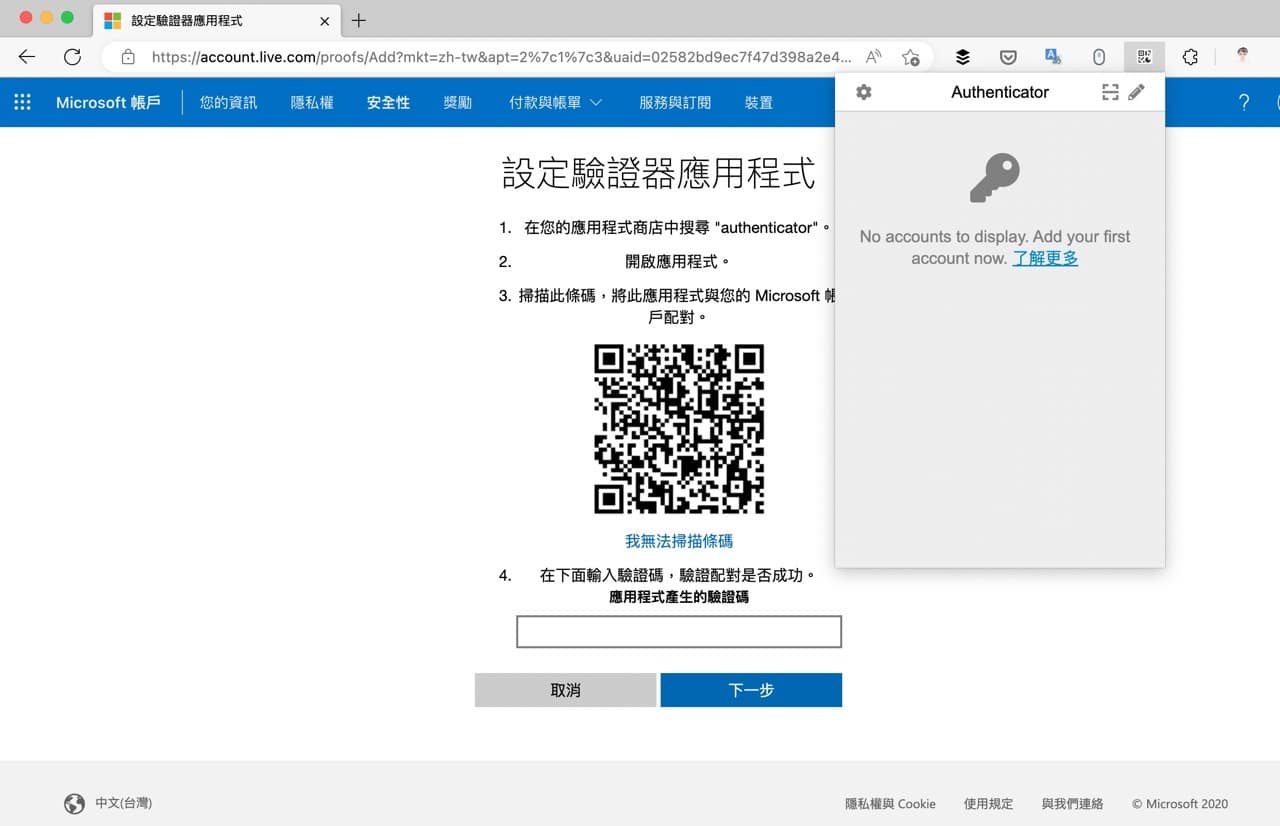Select the 設定驗證器應用程式 browser tab
The width and height of the screenshot is (1280, 826).
[x=217, y=20]
